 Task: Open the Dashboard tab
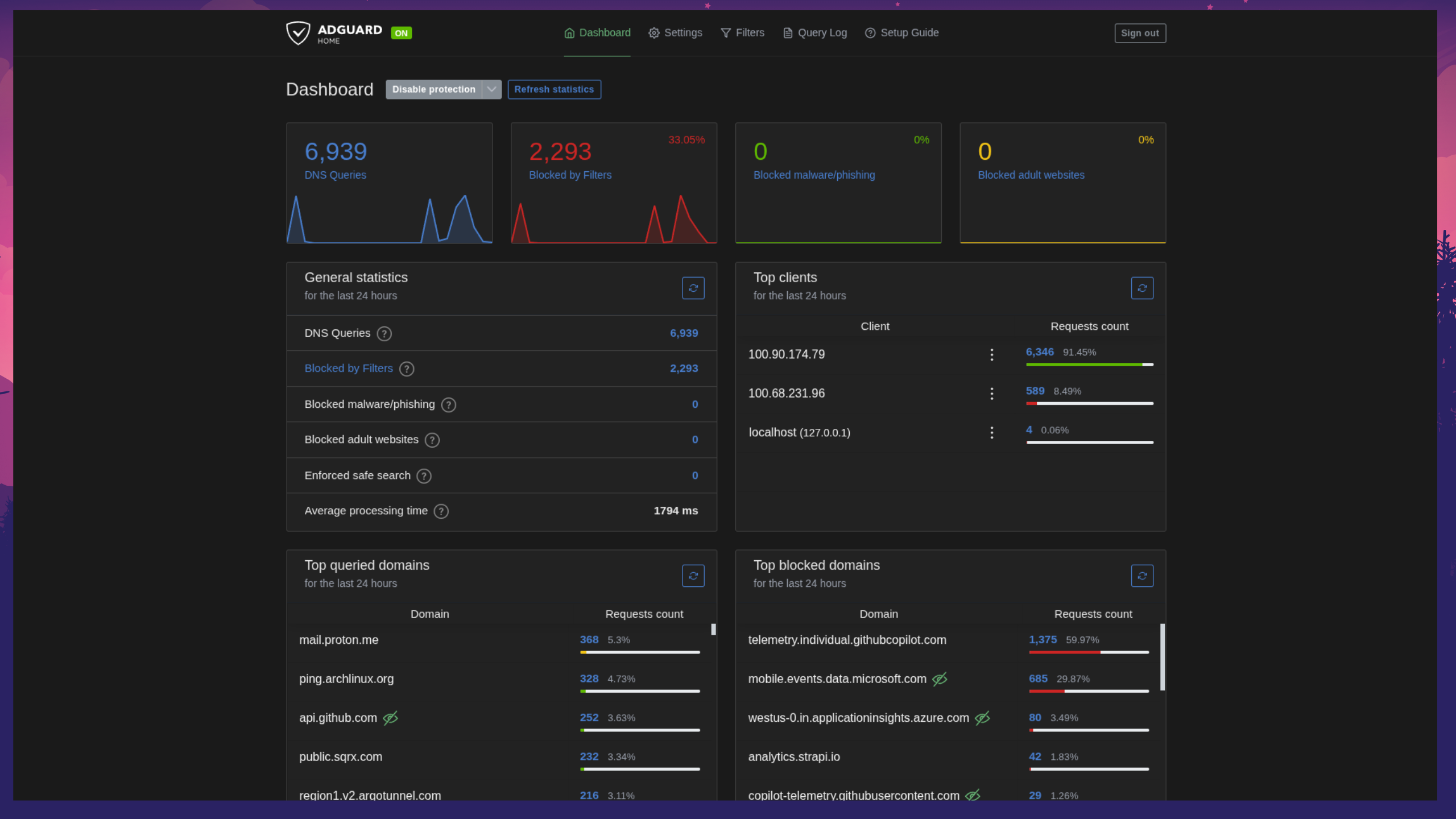pos(597,33)
